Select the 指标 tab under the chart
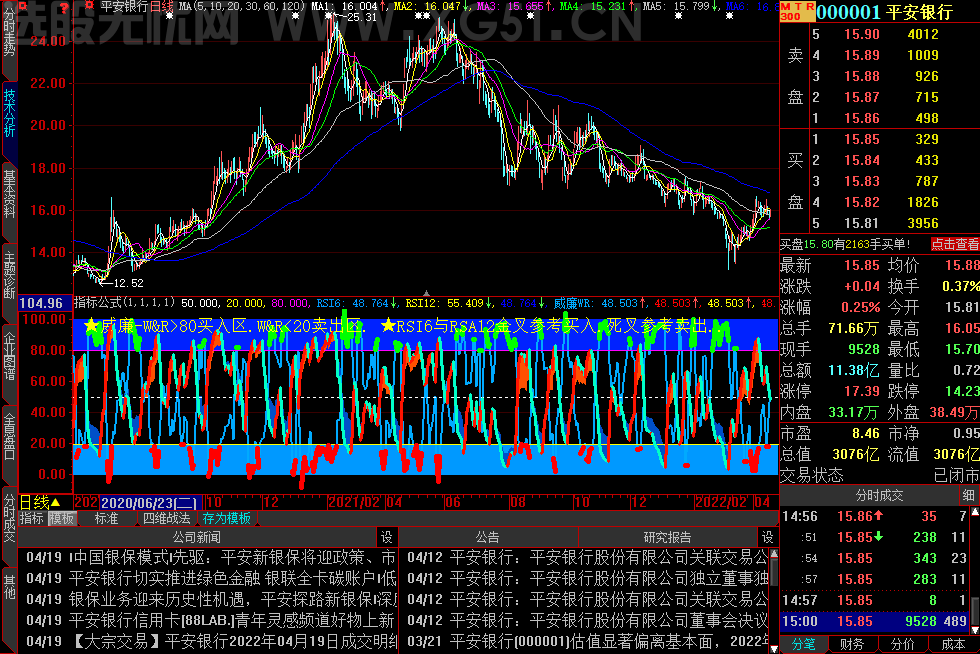The width and height of the screenshot is (980, 654). pyautogui.click(x=32, y=518)
